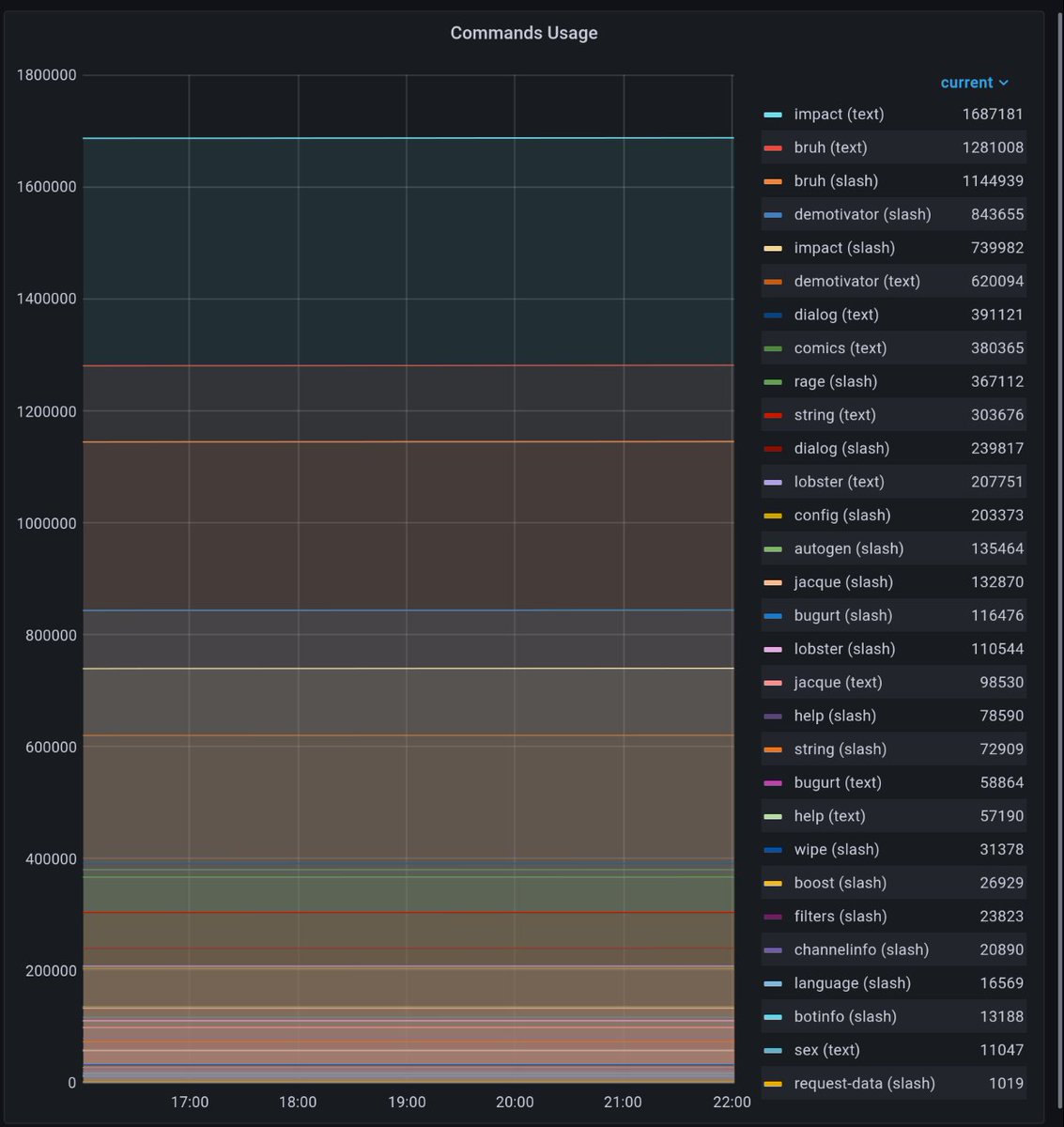Image resolution: width=1064 pixels, height=1127 pixels.
Task: Toggle the jacque (text) series label
Action: coord(837,682)
